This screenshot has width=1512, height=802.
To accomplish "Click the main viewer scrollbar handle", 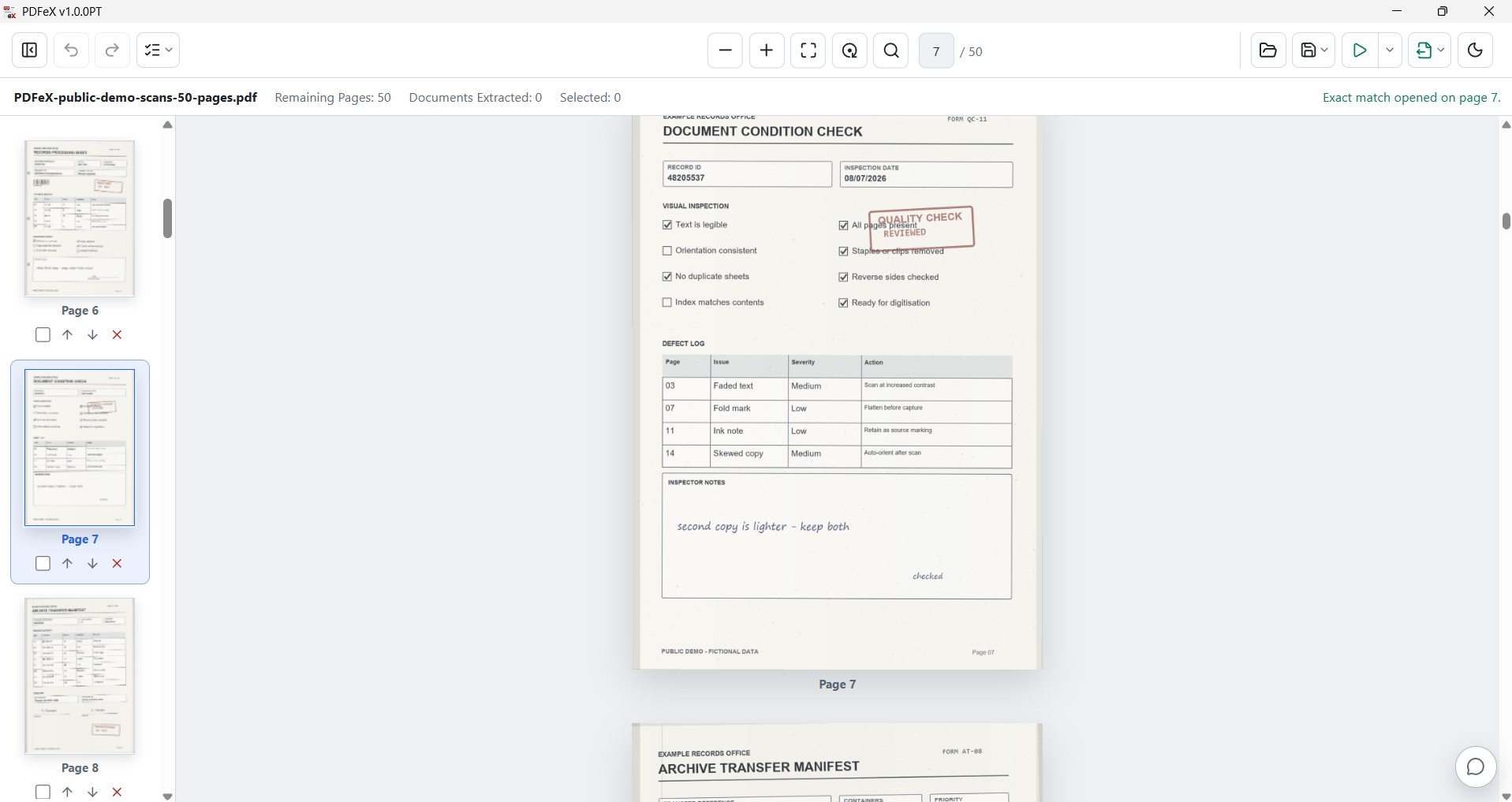I will [x=1506, y=221].
